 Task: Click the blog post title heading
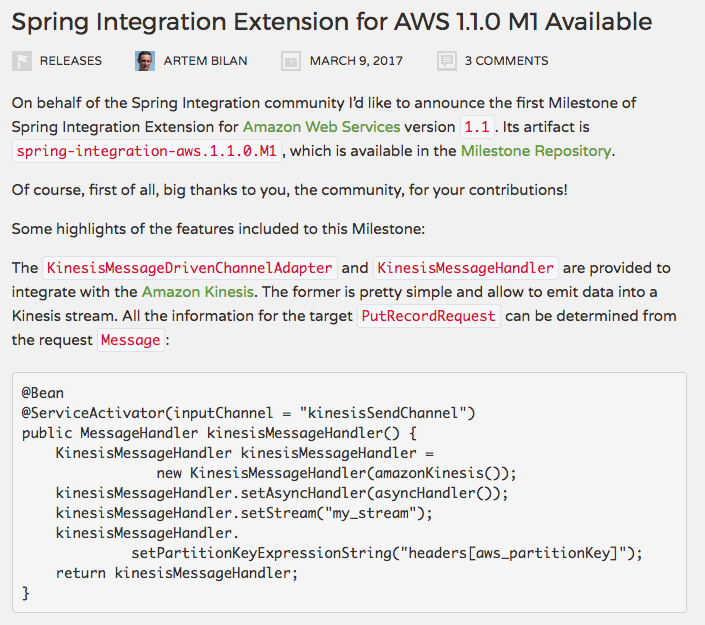click(x=331, y=21)
